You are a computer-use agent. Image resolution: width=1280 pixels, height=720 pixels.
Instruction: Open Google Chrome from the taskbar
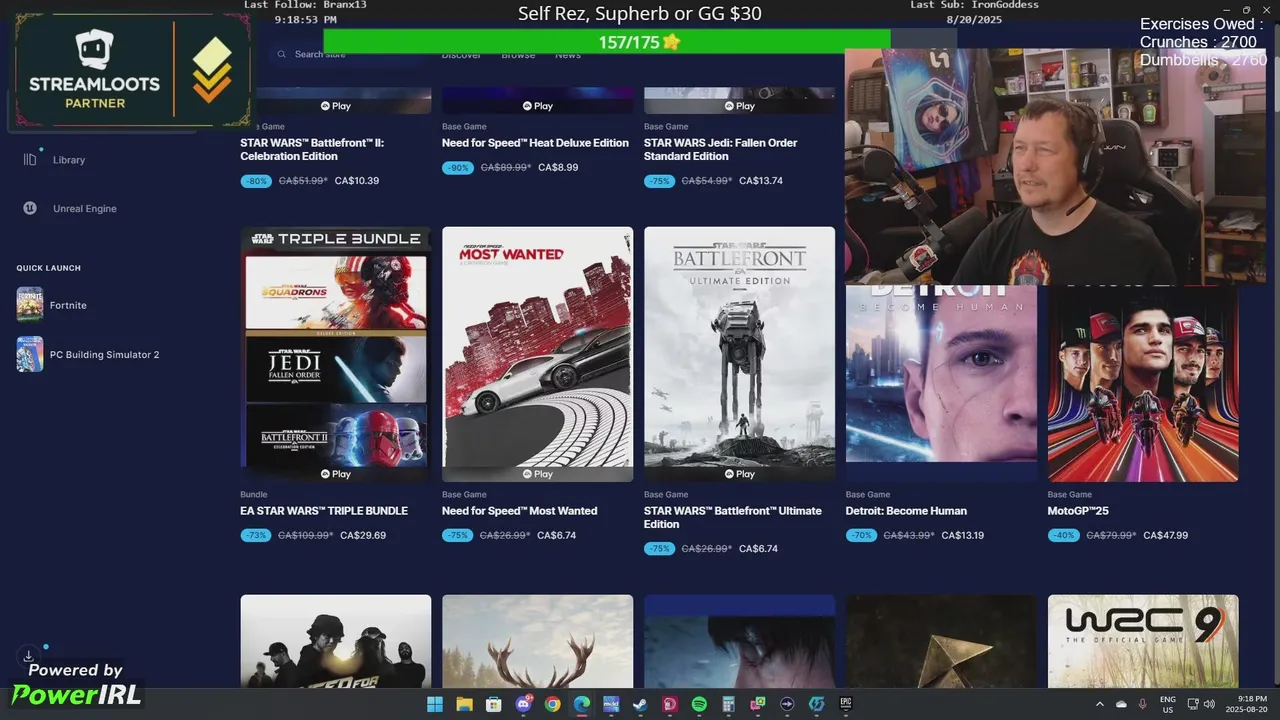pyautogui.click(x=552, y=704)
